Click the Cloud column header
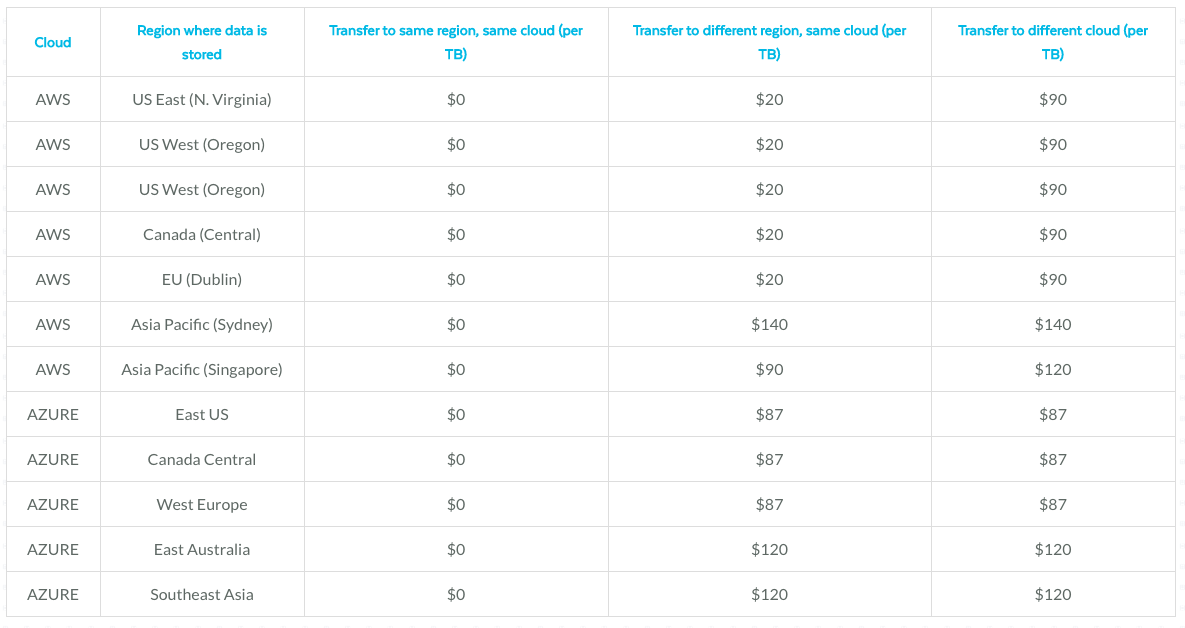This screenshot has height=628, width=1185. pos(53,42)
